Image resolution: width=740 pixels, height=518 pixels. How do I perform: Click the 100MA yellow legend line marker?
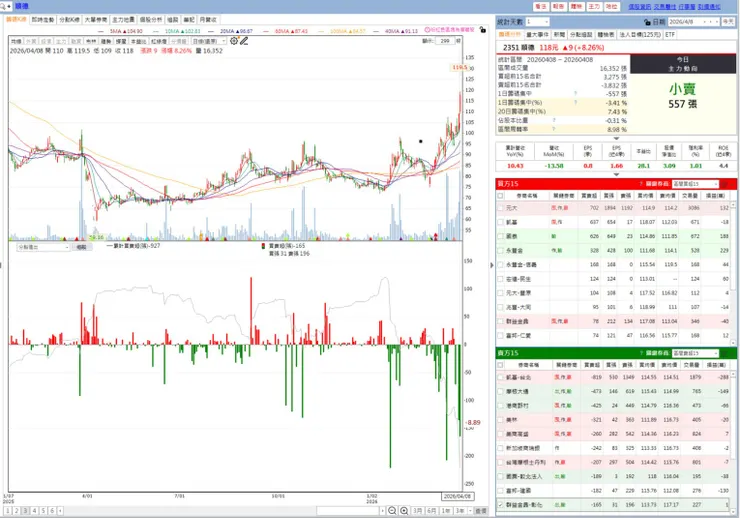[x=321, y=32]
